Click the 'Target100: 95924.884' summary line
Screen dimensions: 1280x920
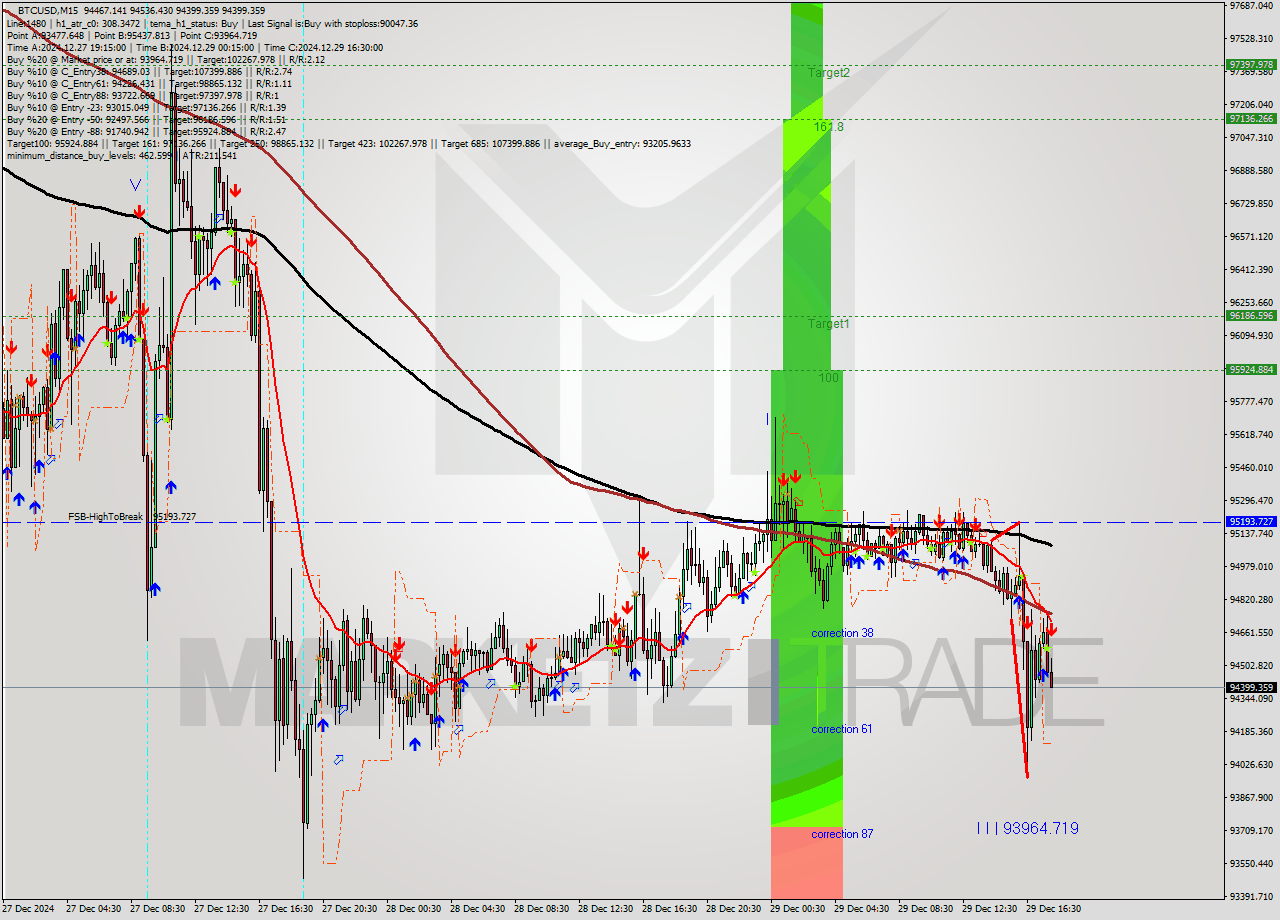coord(348,143)
